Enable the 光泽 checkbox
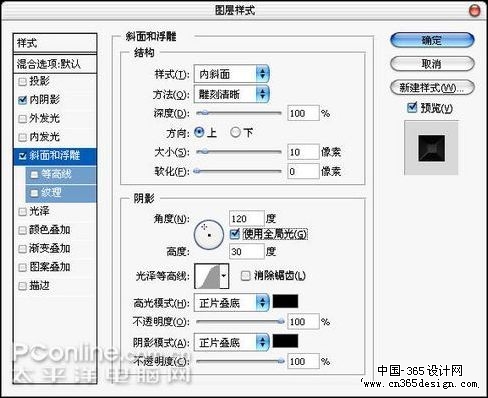This screenshot has width=488, height=398. (22, 212)
